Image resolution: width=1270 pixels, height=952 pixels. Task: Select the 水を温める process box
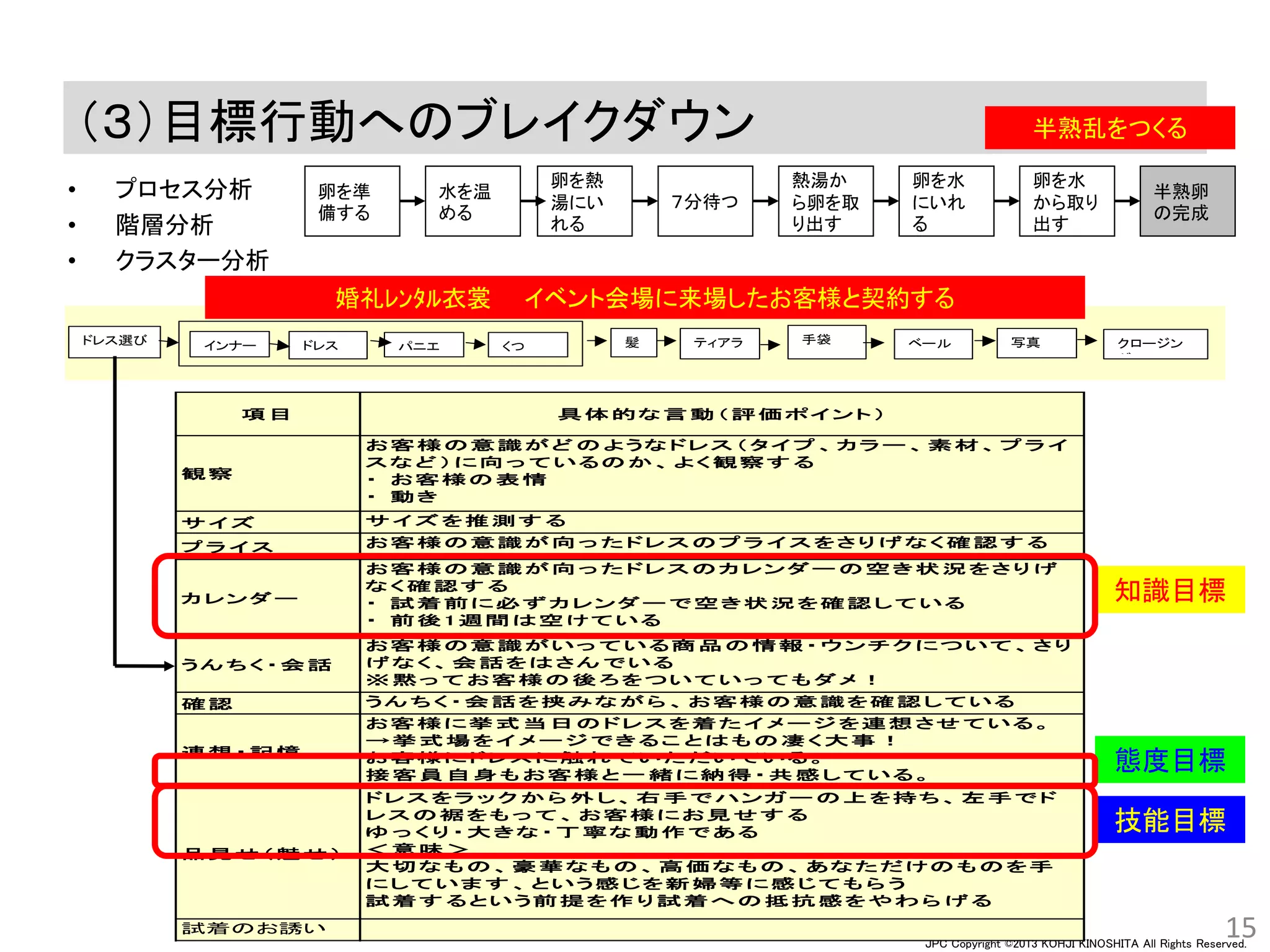point(472,201)
